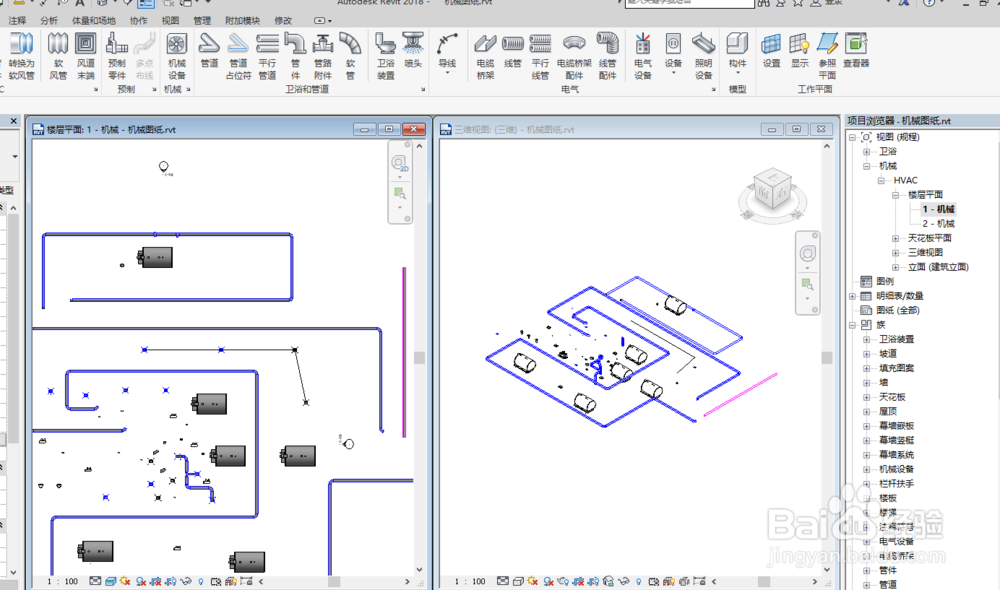Select the 平行线管 parallel conduits tool
The height and width of the screenshot is (590, 1000).
pyautogui.click(x=540, y=56)
